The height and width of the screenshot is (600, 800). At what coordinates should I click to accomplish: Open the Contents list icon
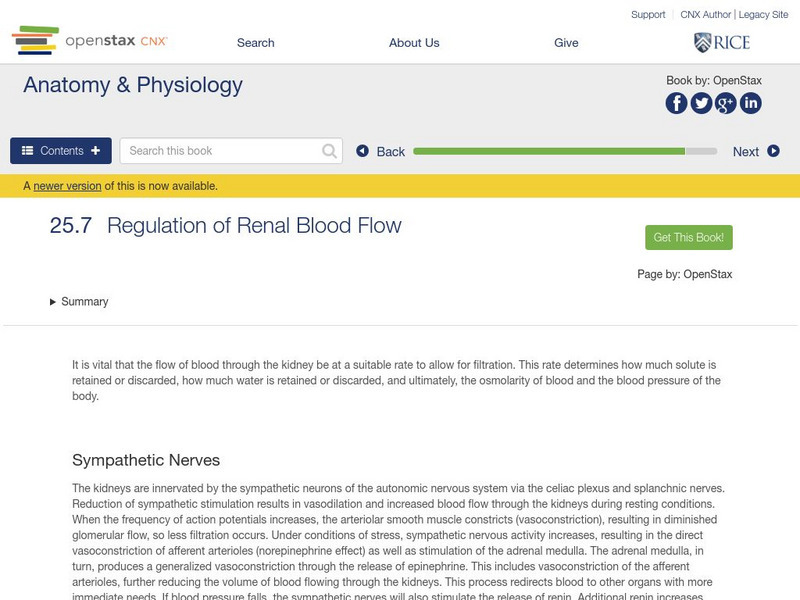tap(27, 150)
